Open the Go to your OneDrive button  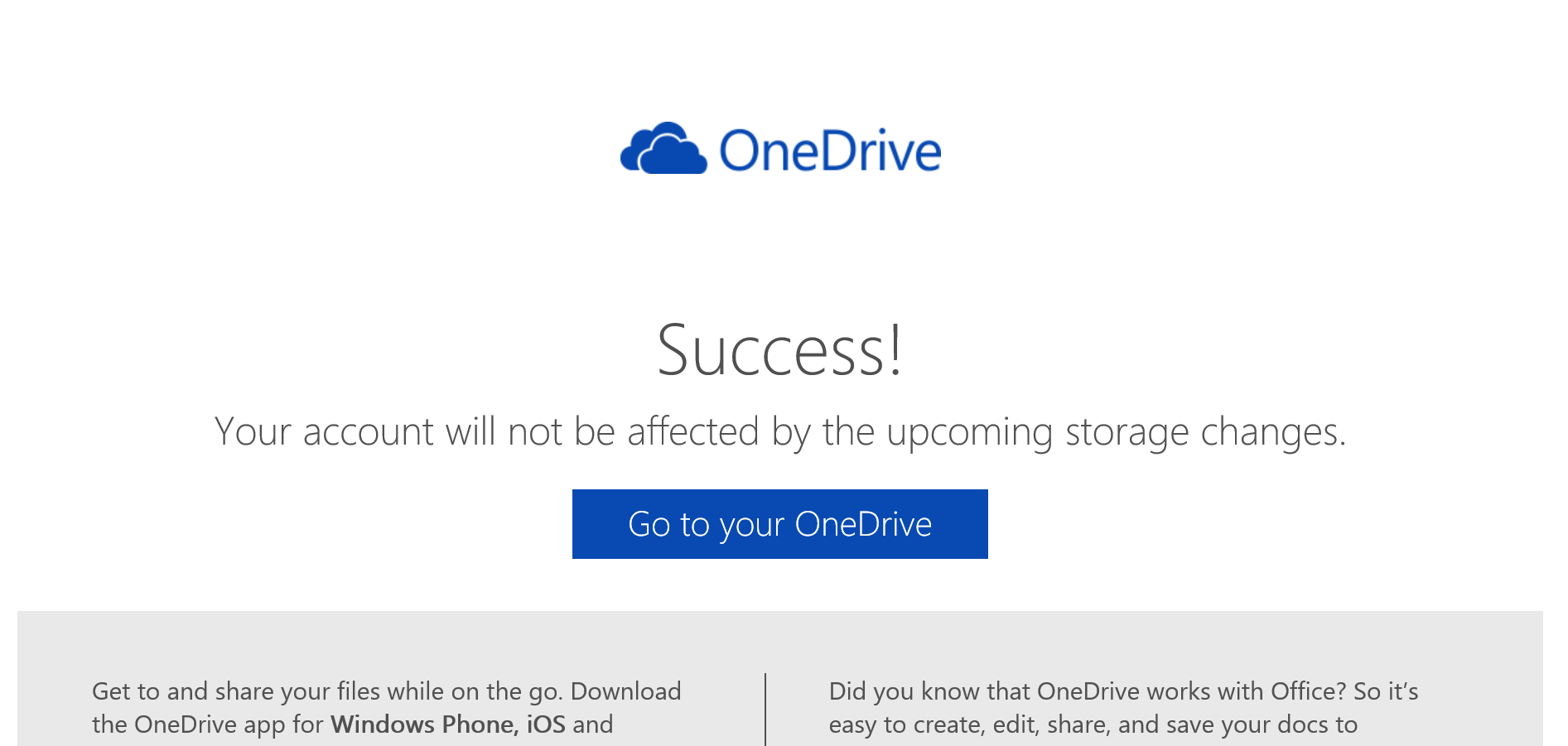779,524
